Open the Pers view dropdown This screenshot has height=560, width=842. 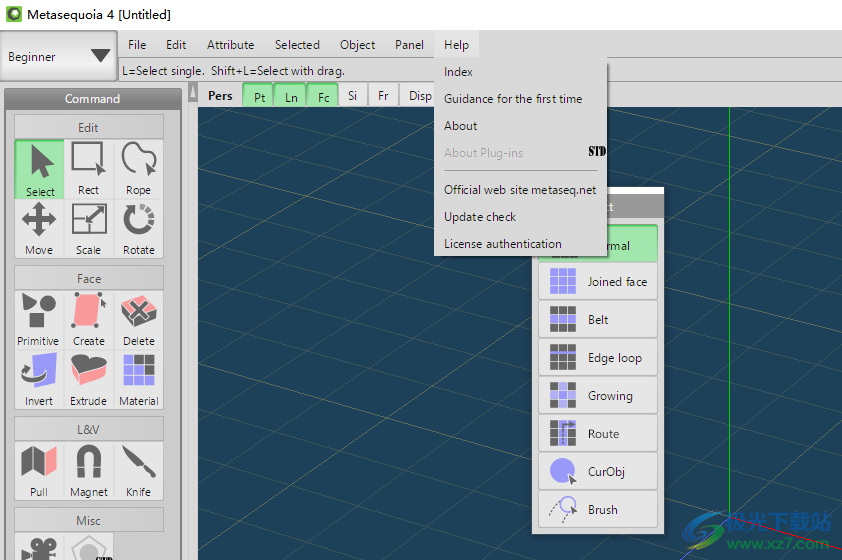pyautogui.click(x=220, y=96)
